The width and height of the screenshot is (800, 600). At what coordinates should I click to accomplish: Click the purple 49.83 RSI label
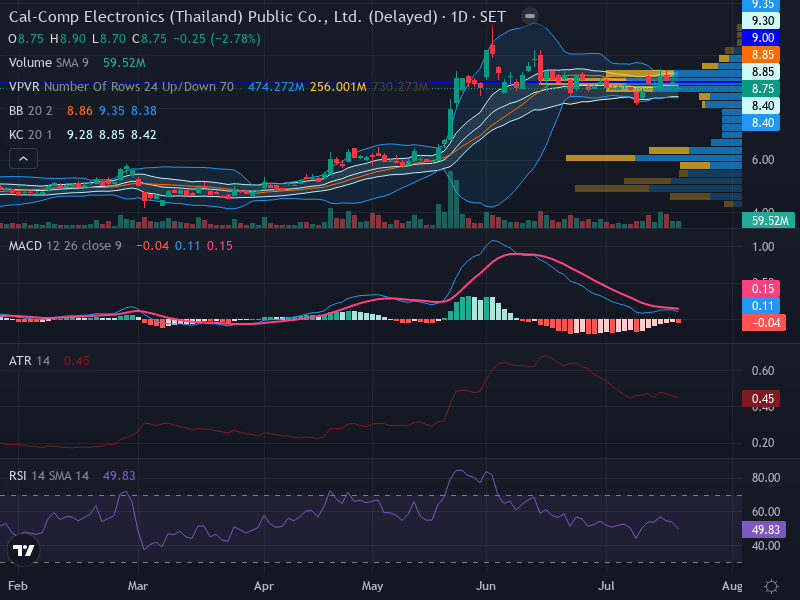(x=764, y=530)
